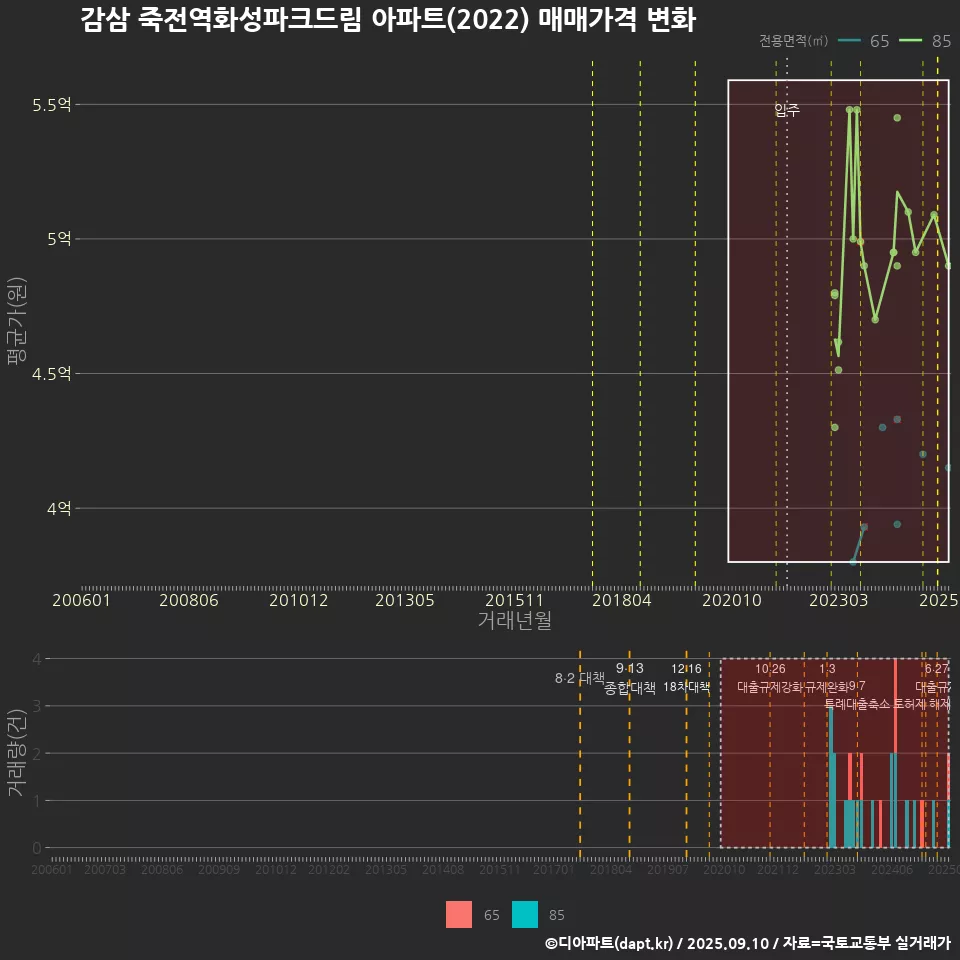The width and height of the screenshot is (960, 960).
Task: Click the 입주 marker label
Action: click(787, 110)
